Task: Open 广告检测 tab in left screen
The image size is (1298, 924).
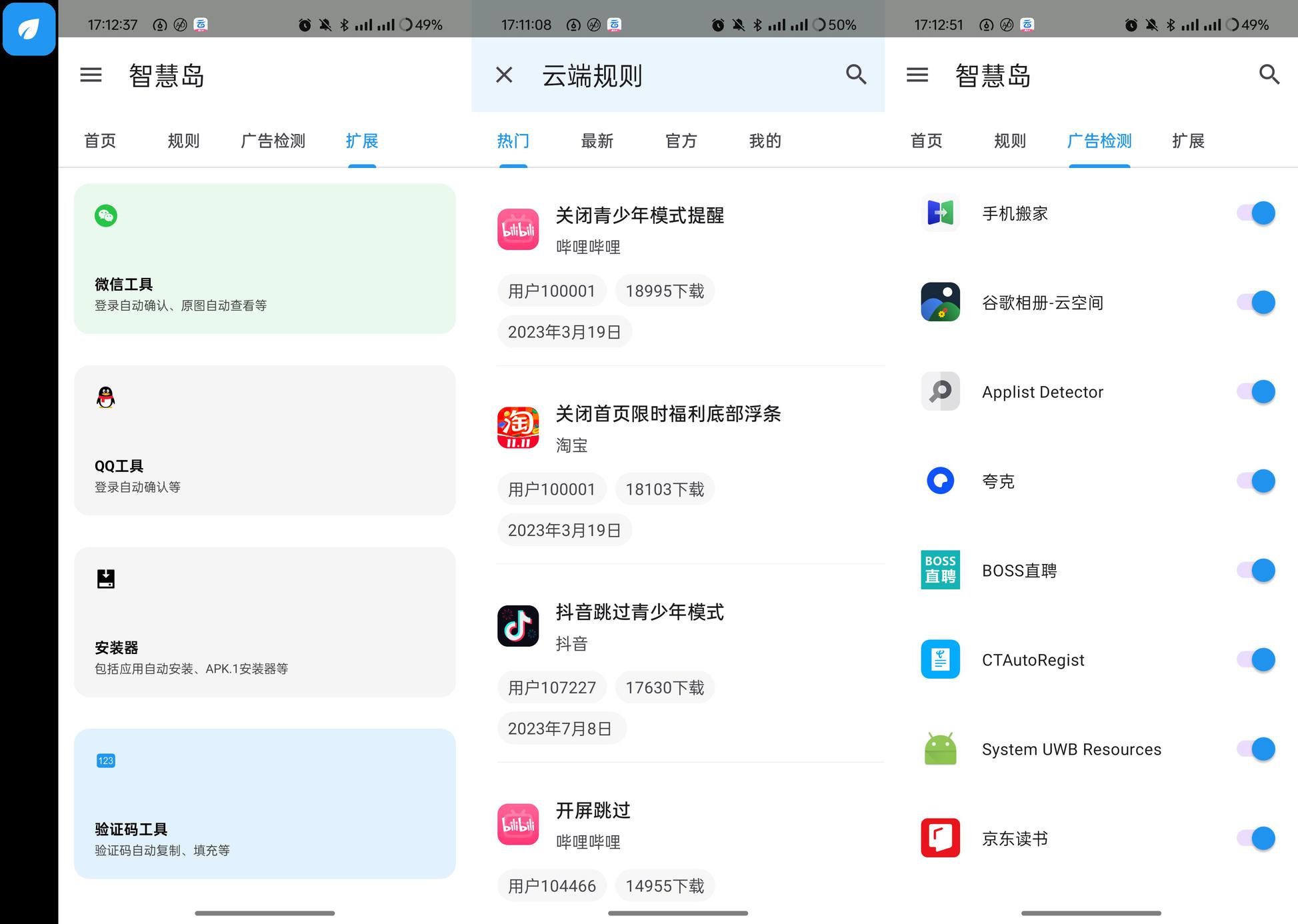Action: click(x=273, y=141)
